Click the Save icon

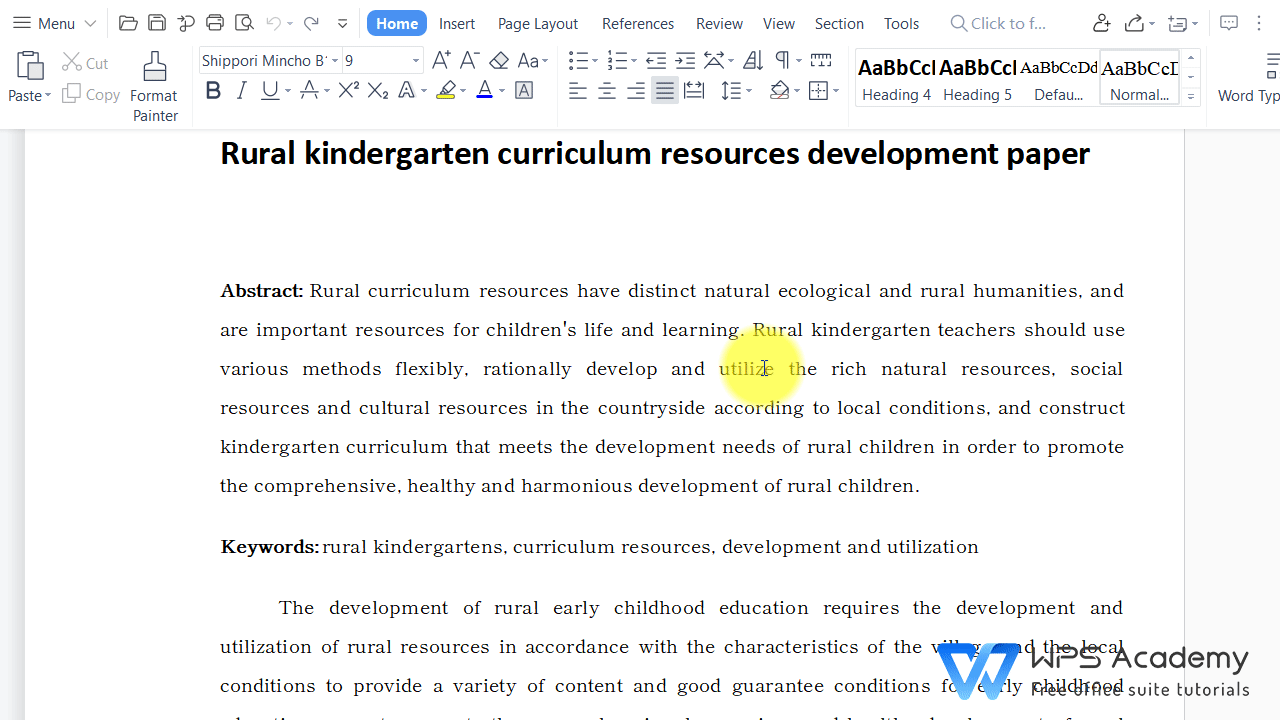[x=156, y=22]
